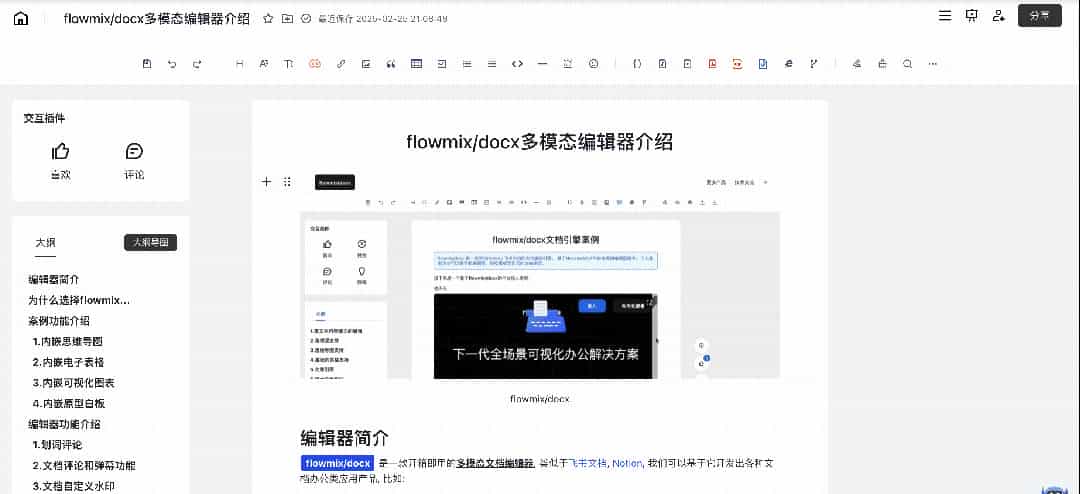Click the 喜欢 thumbs-up like plugin

point(61,161)
